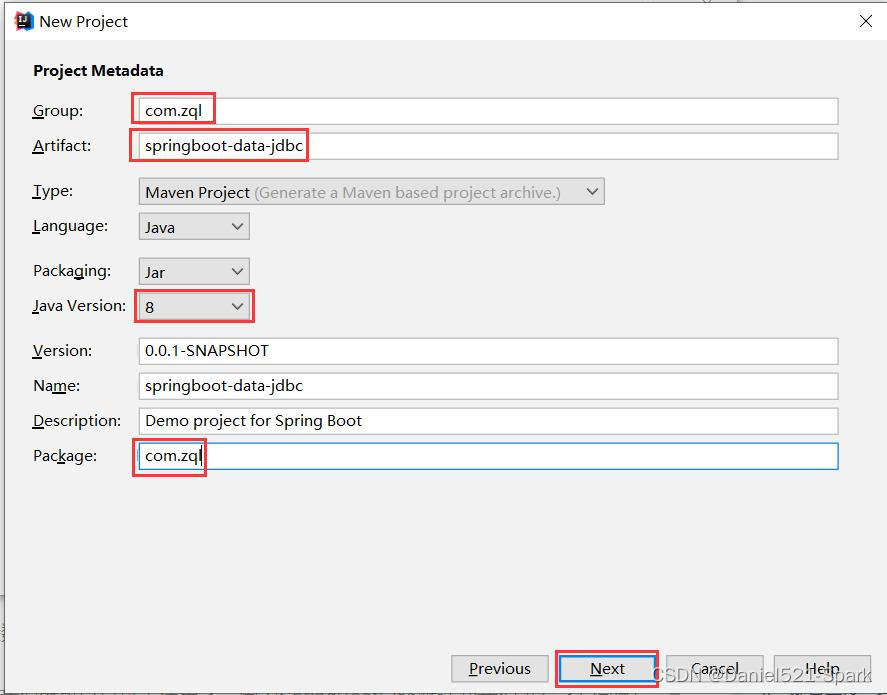Click the Name field with springboot-data-jdbc
Image resolution: width=887 pixels, height=695 pixels.
(x=488, y=386)
